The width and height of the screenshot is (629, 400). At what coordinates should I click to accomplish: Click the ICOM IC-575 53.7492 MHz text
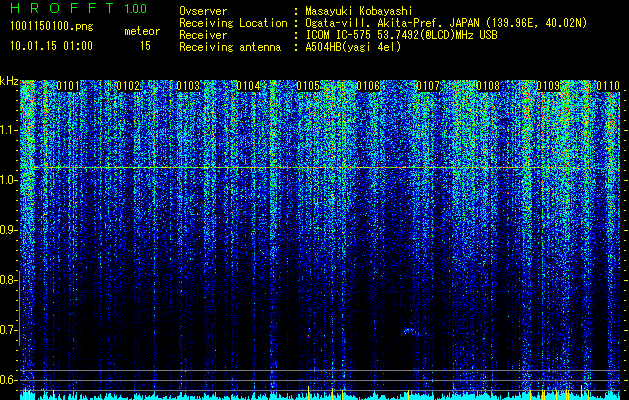click(401, 35)
